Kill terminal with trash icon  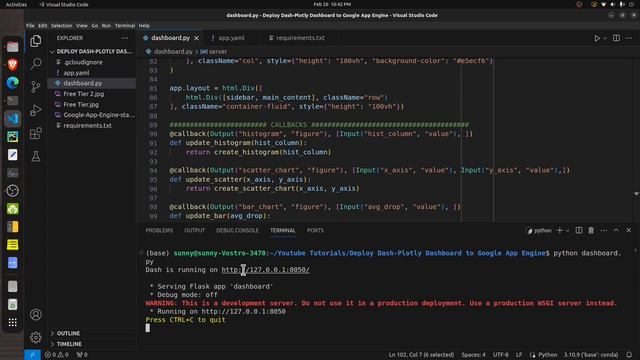(591, 231)
